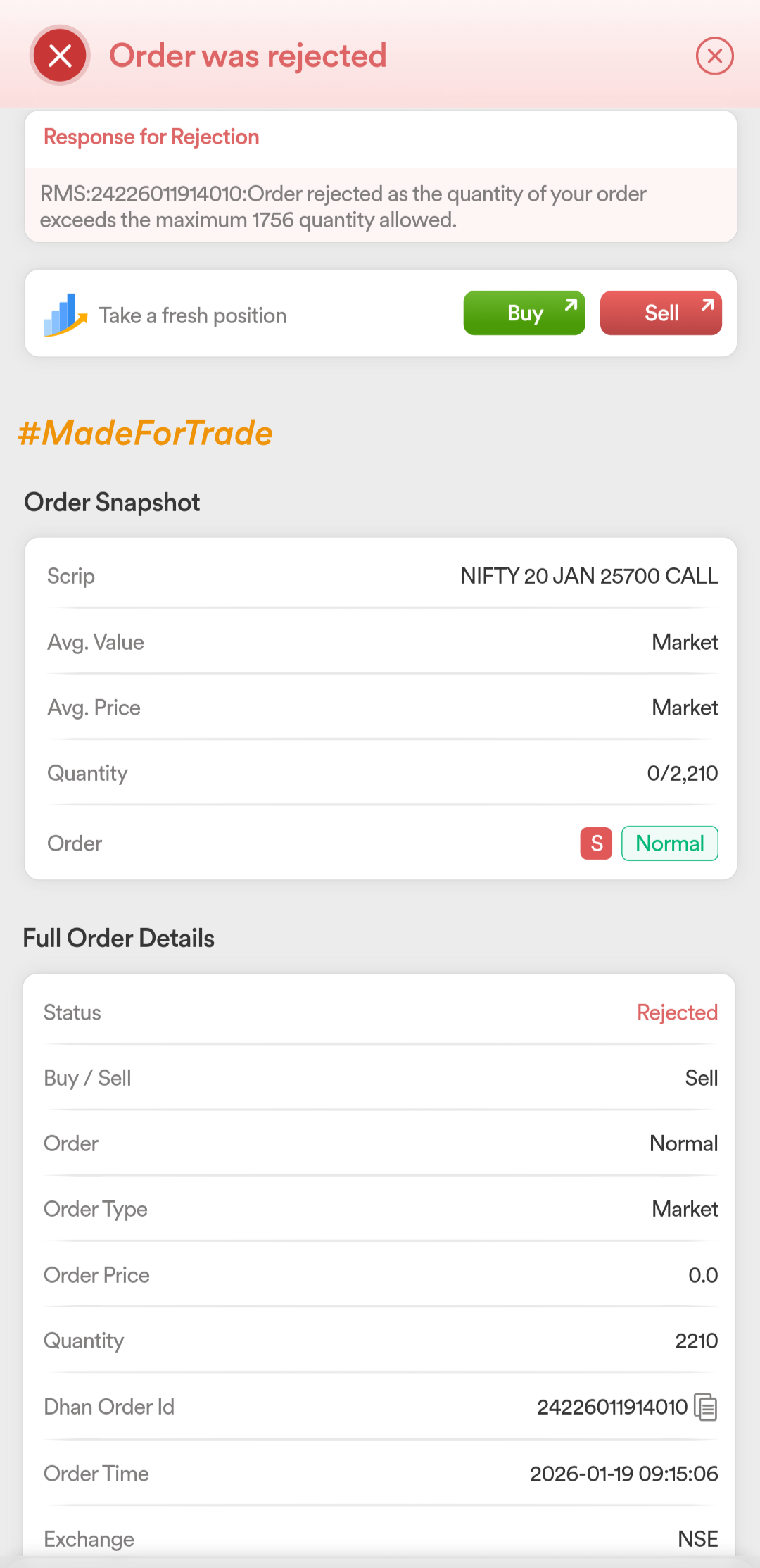Click the red rejected status icon
This screenshot has width=760, height=1568.
[61, 56]
